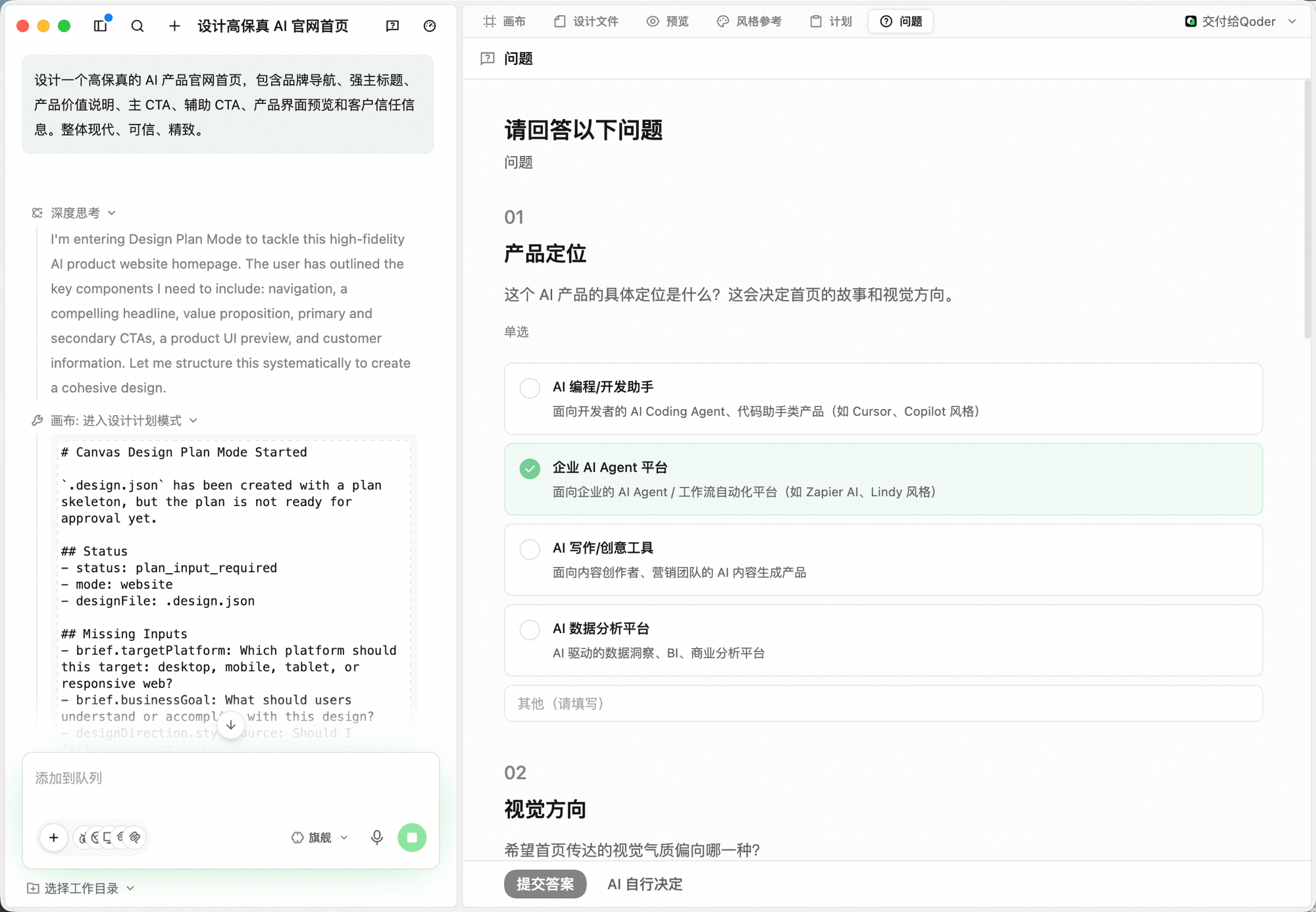Stop generation with the green stop button
1316x912 pixels.
click(x=413, y=837)
